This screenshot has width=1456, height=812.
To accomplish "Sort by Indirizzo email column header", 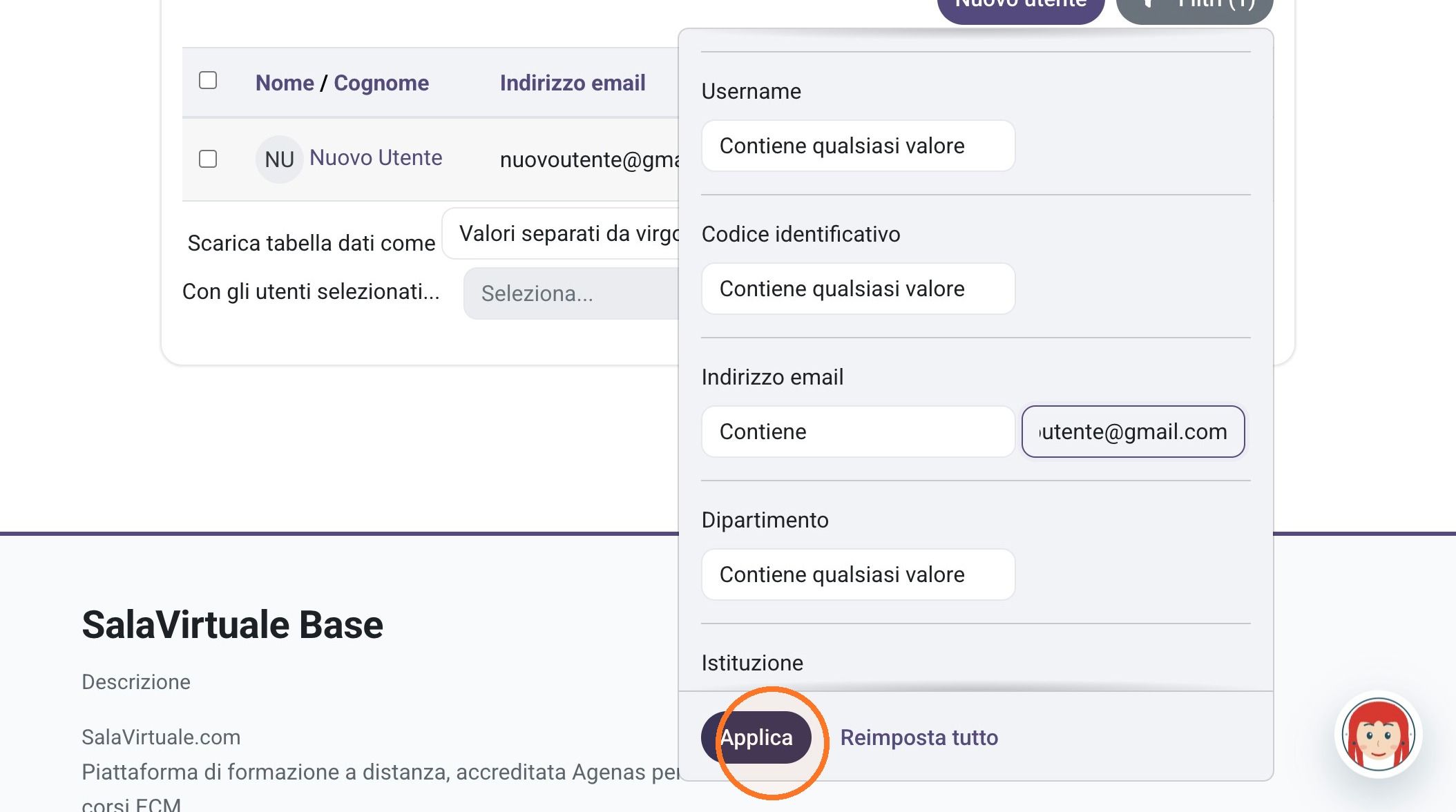I will pos(573,83).
